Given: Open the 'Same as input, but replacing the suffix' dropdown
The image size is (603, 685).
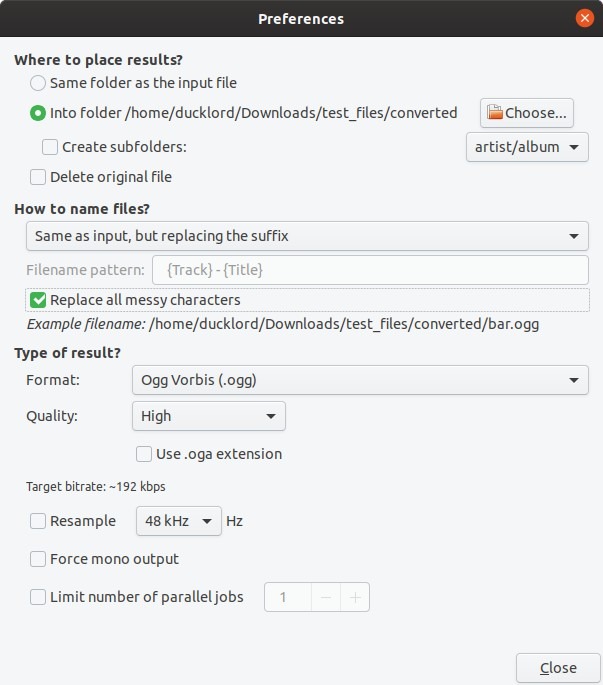Looking at the screenshot, I should 307,236.
